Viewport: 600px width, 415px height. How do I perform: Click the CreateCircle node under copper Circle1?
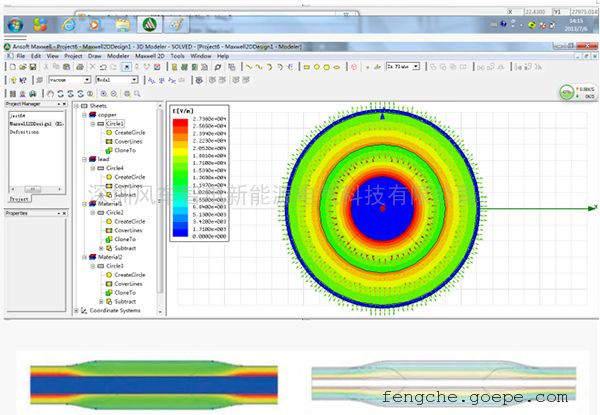point(129,132)
